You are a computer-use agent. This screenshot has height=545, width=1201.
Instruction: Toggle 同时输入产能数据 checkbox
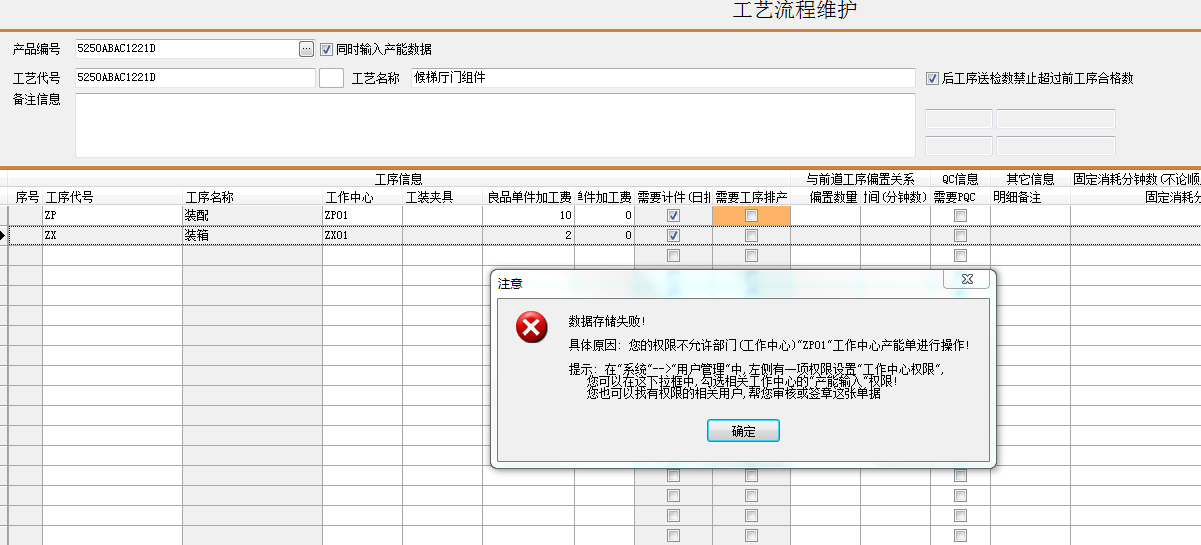pyautogui.click(x=326, y=49)
